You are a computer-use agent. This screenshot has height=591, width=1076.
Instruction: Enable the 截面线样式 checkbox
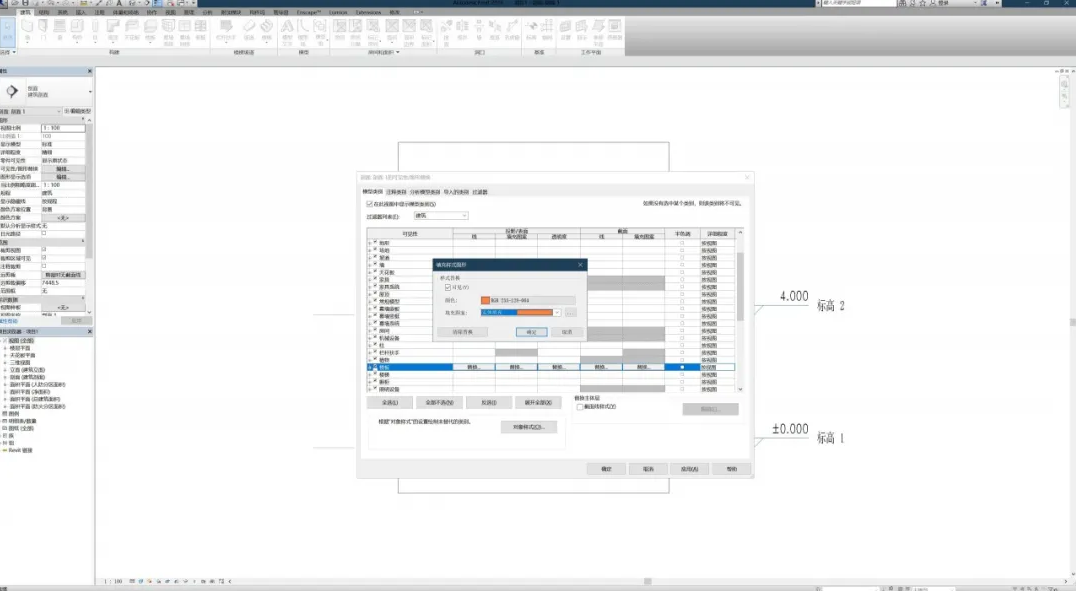(580, 406)
